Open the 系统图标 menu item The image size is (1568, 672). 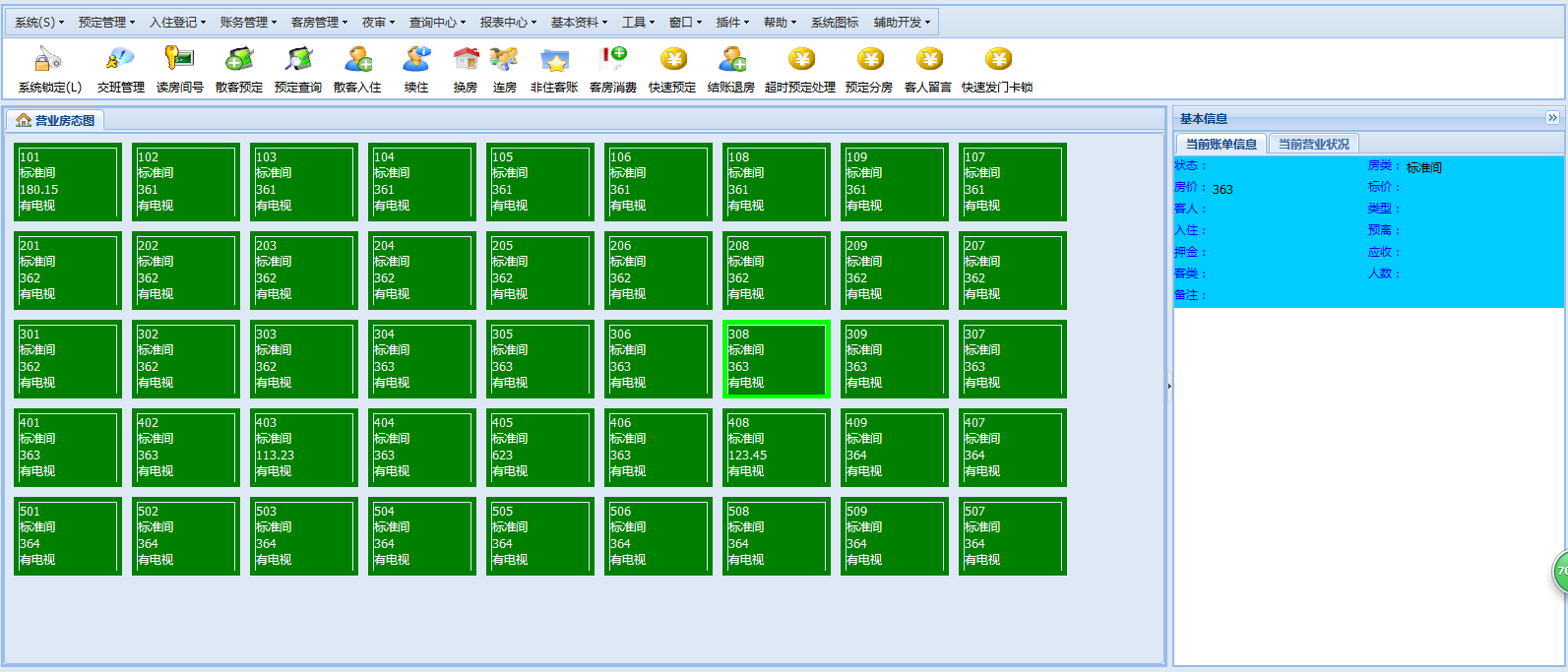coord(834,22)
